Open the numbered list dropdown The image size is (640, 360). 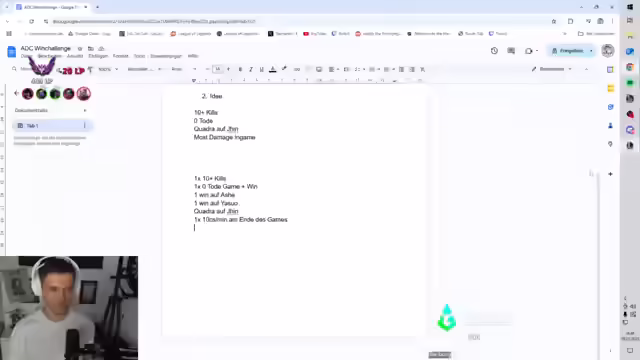pos(388,69)
